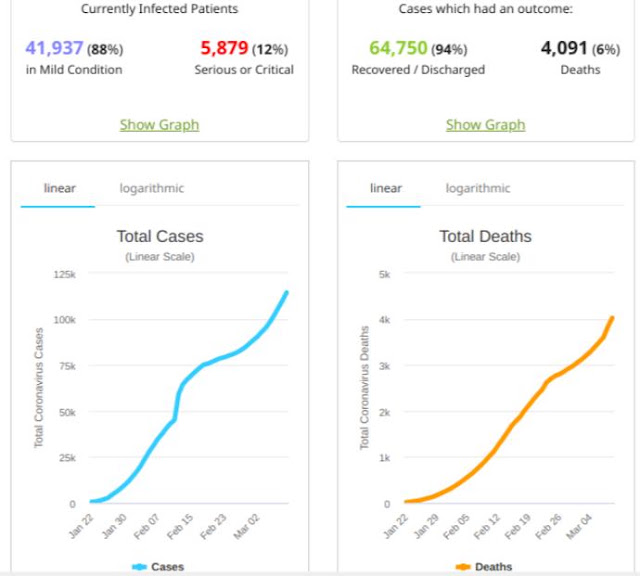Select linear tab on Total Cases chart
Viewport: 640px width, 576px height.
[60, 188]
